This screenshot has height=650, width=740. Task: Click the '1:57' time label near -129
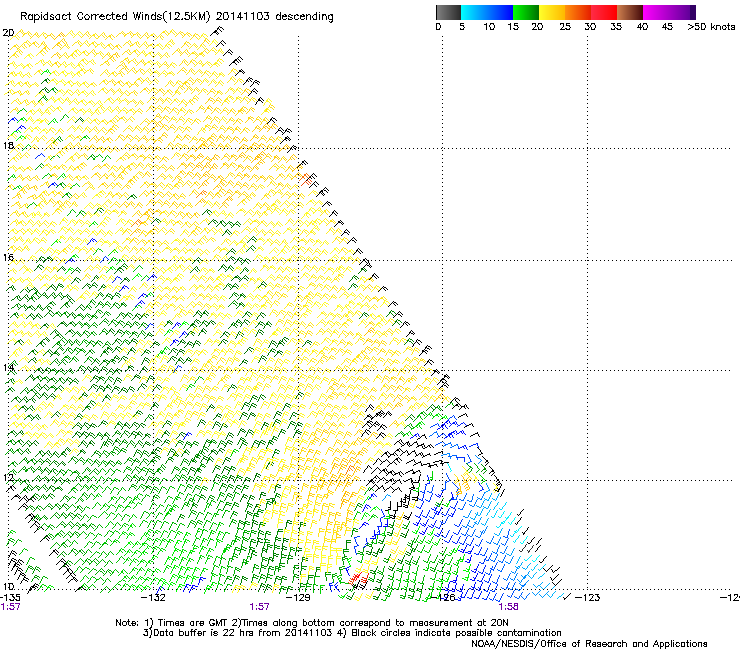pyautogui.click(x=260, y=607)
